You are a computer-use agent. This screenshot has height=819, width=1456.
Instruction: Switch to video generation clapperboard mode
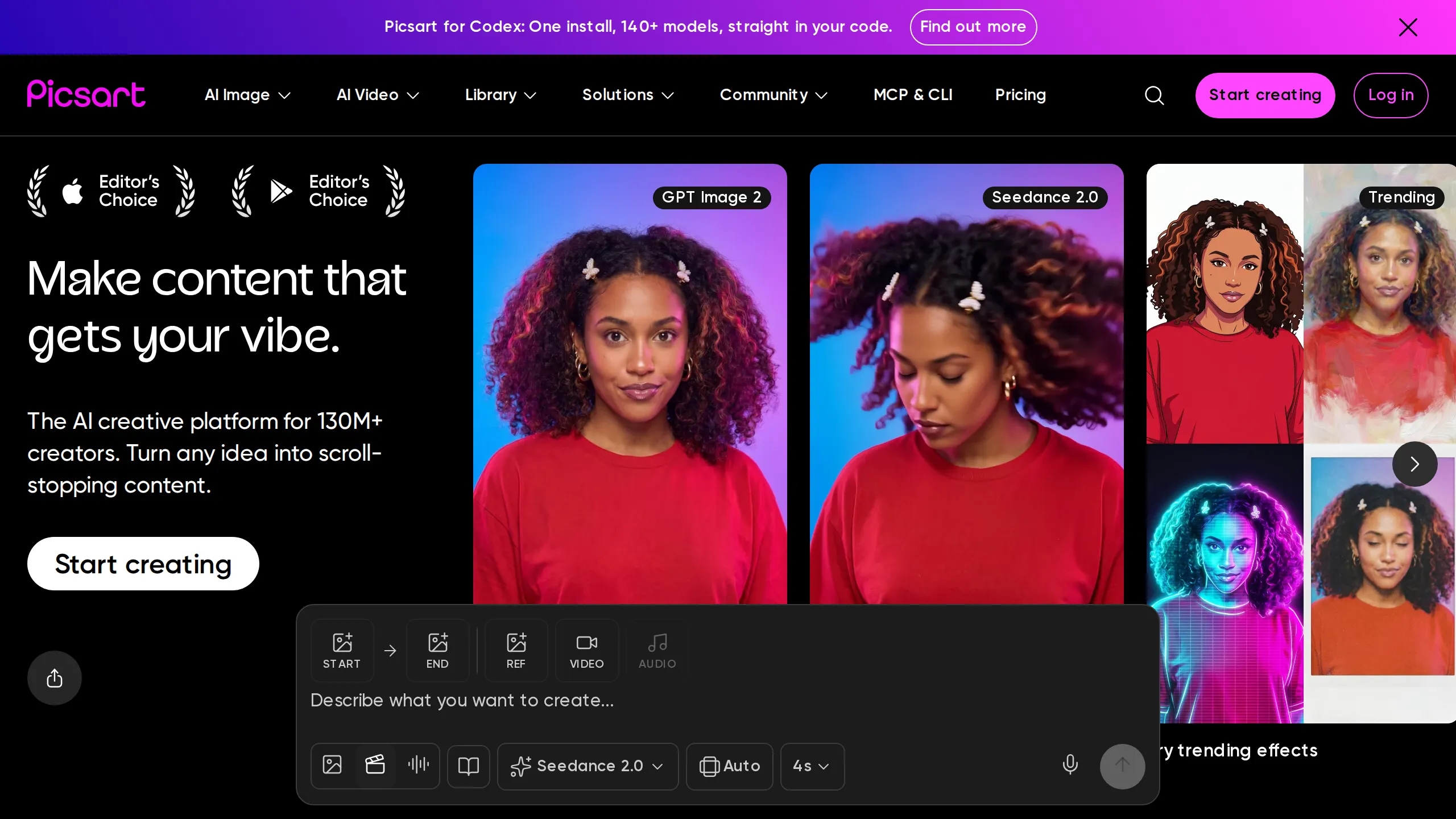pos(375,765)
